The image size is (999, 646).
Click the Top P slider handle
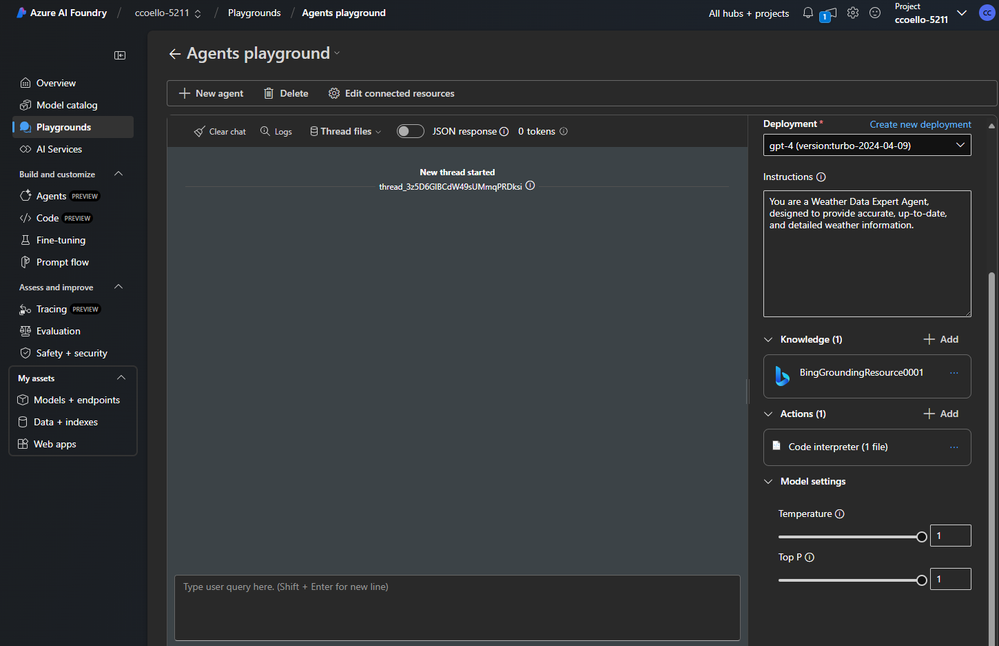click(921, 580)
